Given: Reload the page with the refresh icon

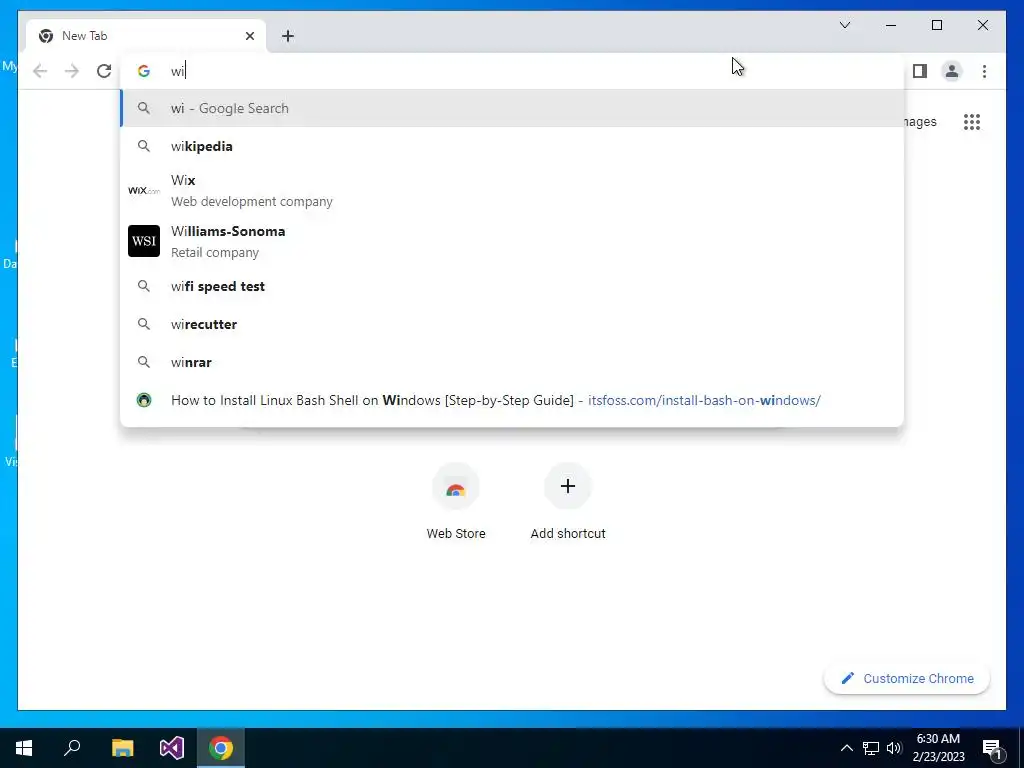Looking at the screenshot, I should click(104, 71).
